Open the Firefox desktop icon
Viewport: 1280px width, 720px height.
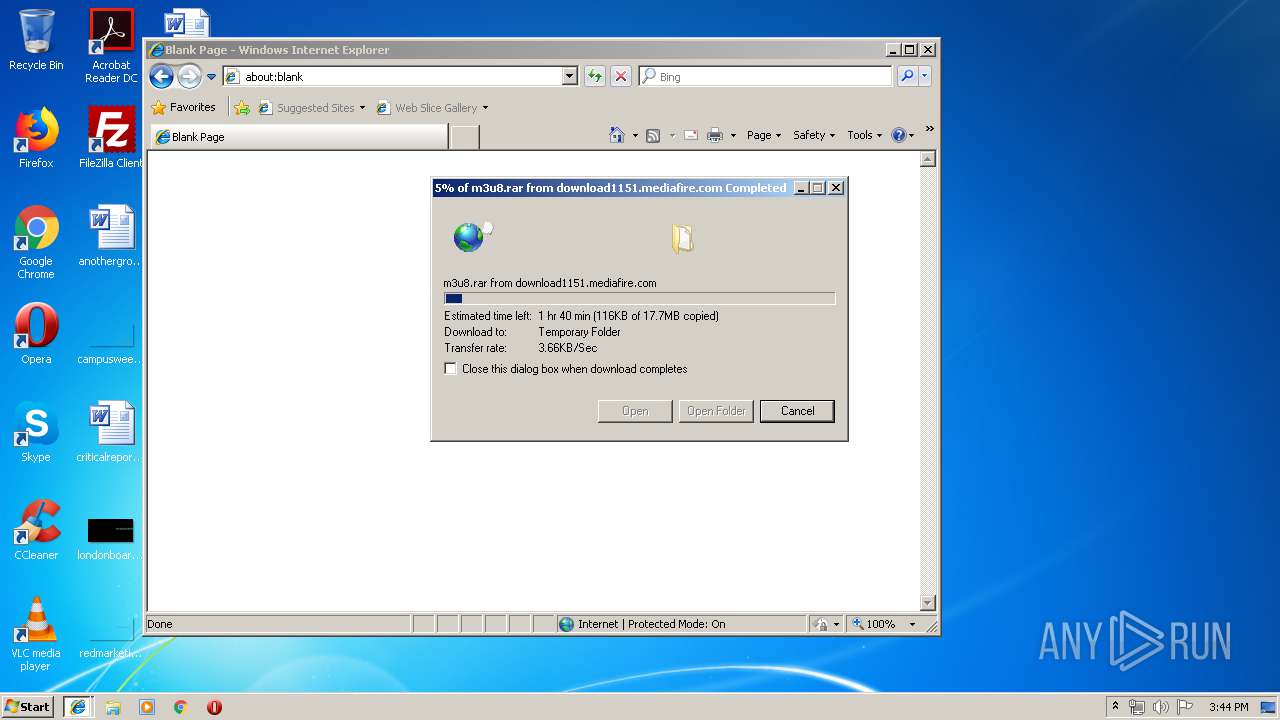pos(36,138)
